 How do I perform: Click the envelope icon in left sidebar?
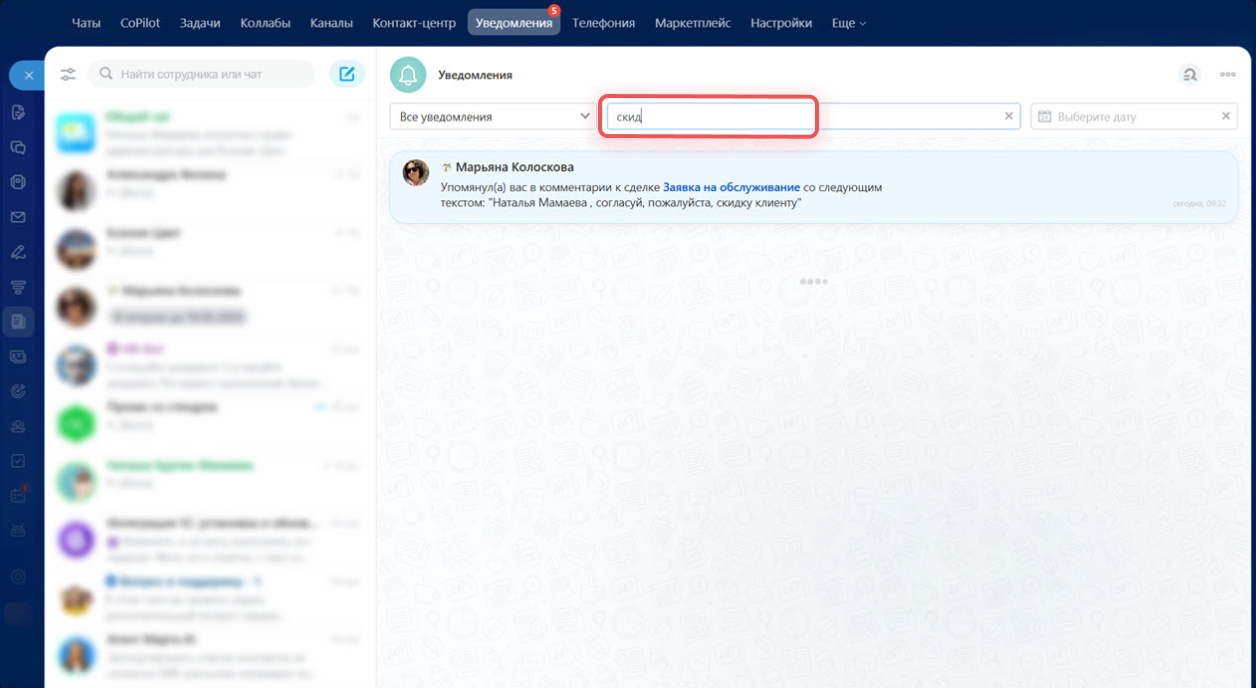(18, 217)
